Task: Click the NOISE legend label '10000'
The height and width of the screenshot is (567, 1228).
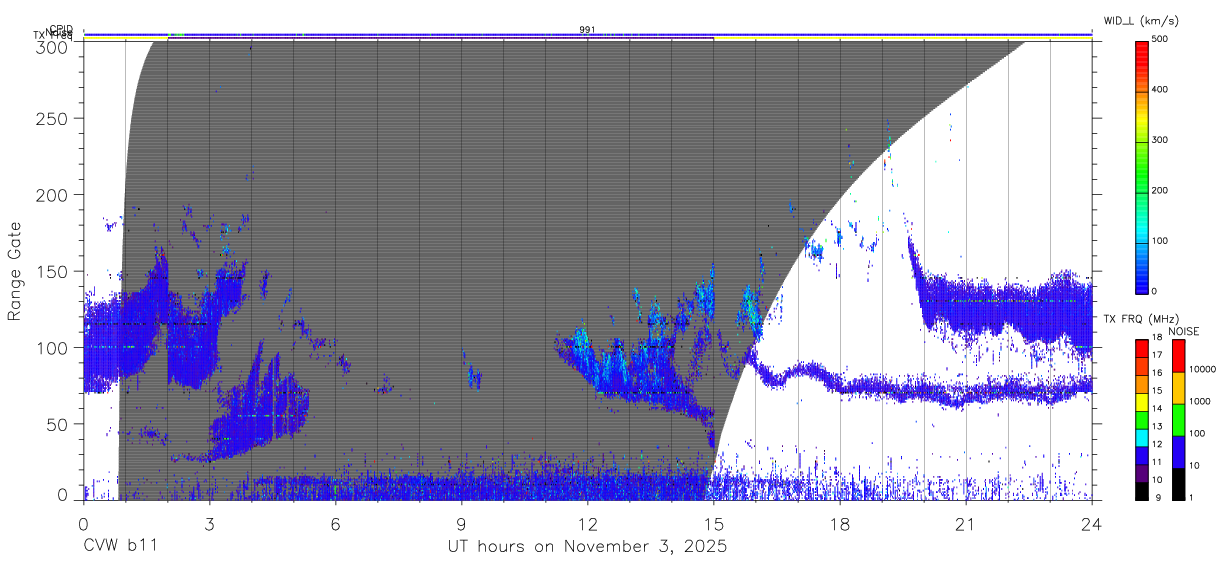Action: 1202,369
